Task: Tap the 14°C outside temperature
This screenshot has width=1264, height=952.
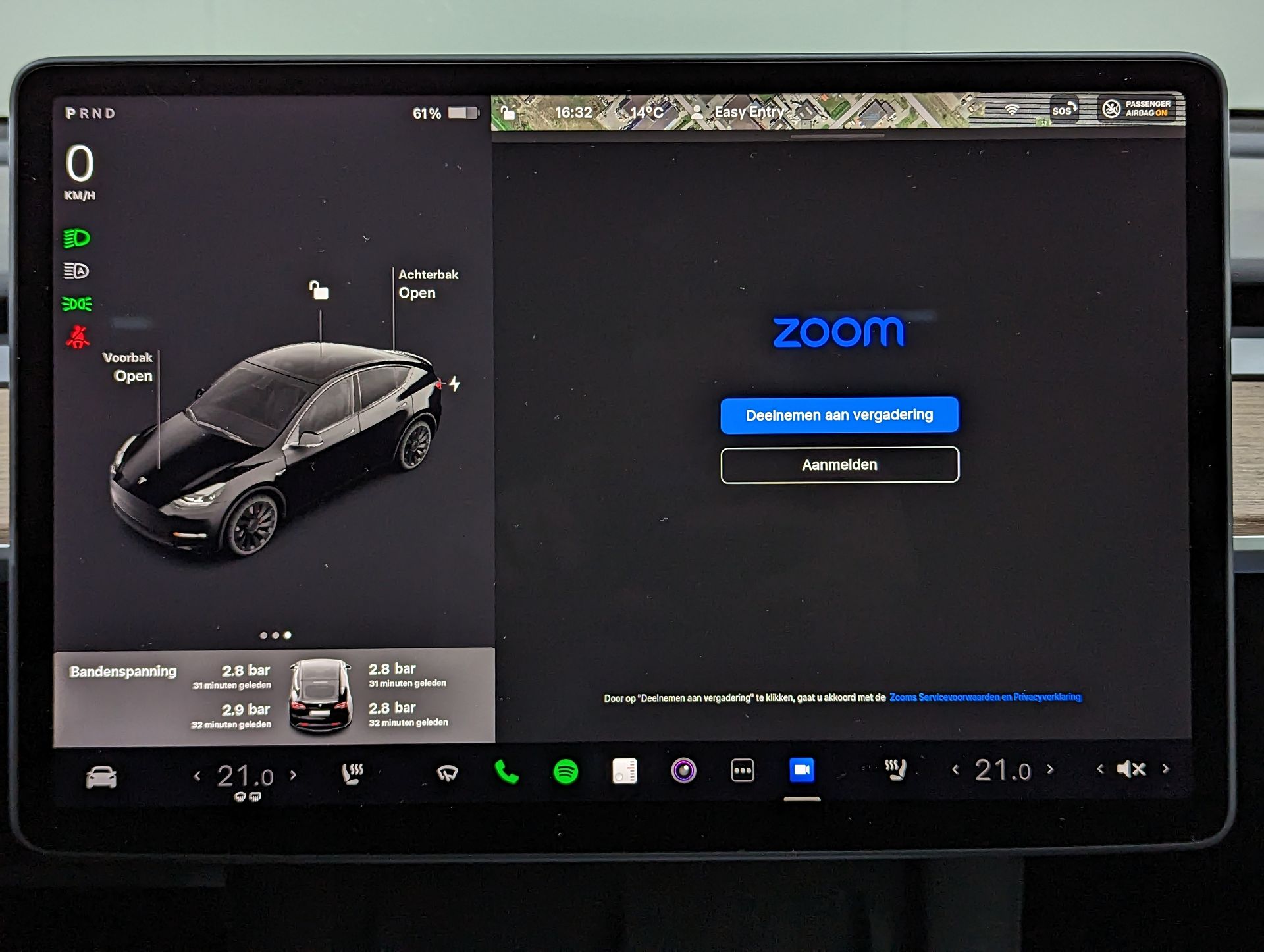Action: click(x=646, y=112)
